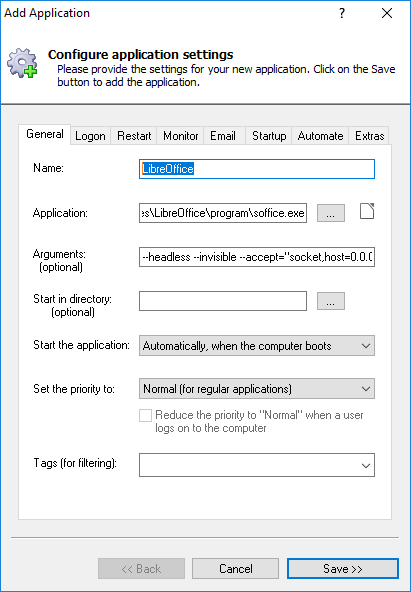Expand the Tags for filtering combo box
The width and height of the screenshot is (411, 592).
tap(257, 465)
